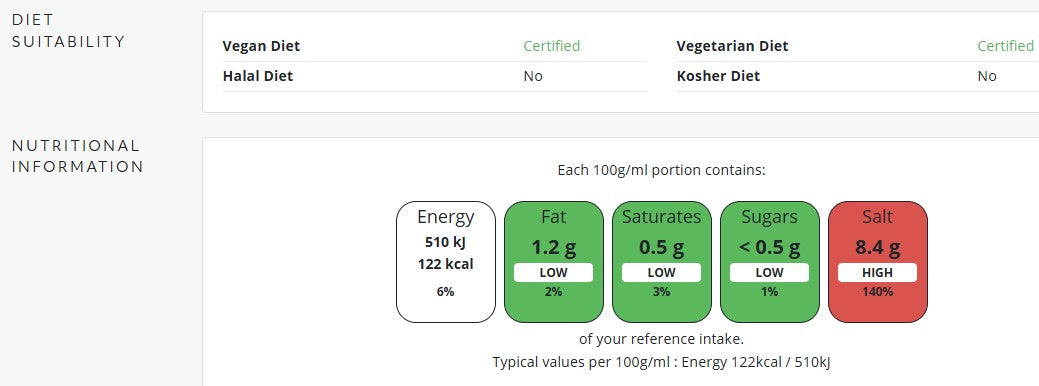Click Certified status for Vegan Diet

(551, 46)
